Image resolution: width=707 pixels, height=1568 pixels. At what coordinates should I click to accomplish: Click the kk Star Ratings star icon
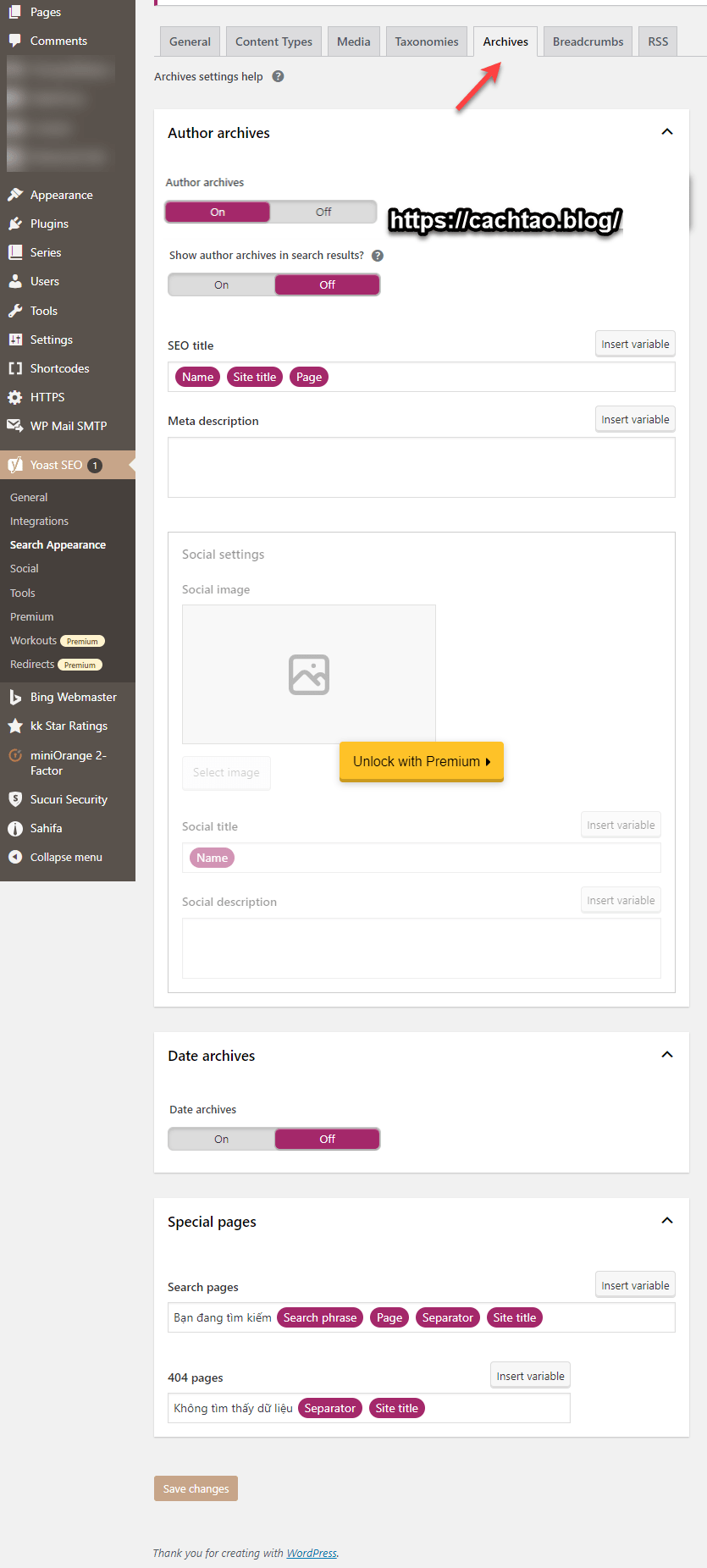(15, 726)
